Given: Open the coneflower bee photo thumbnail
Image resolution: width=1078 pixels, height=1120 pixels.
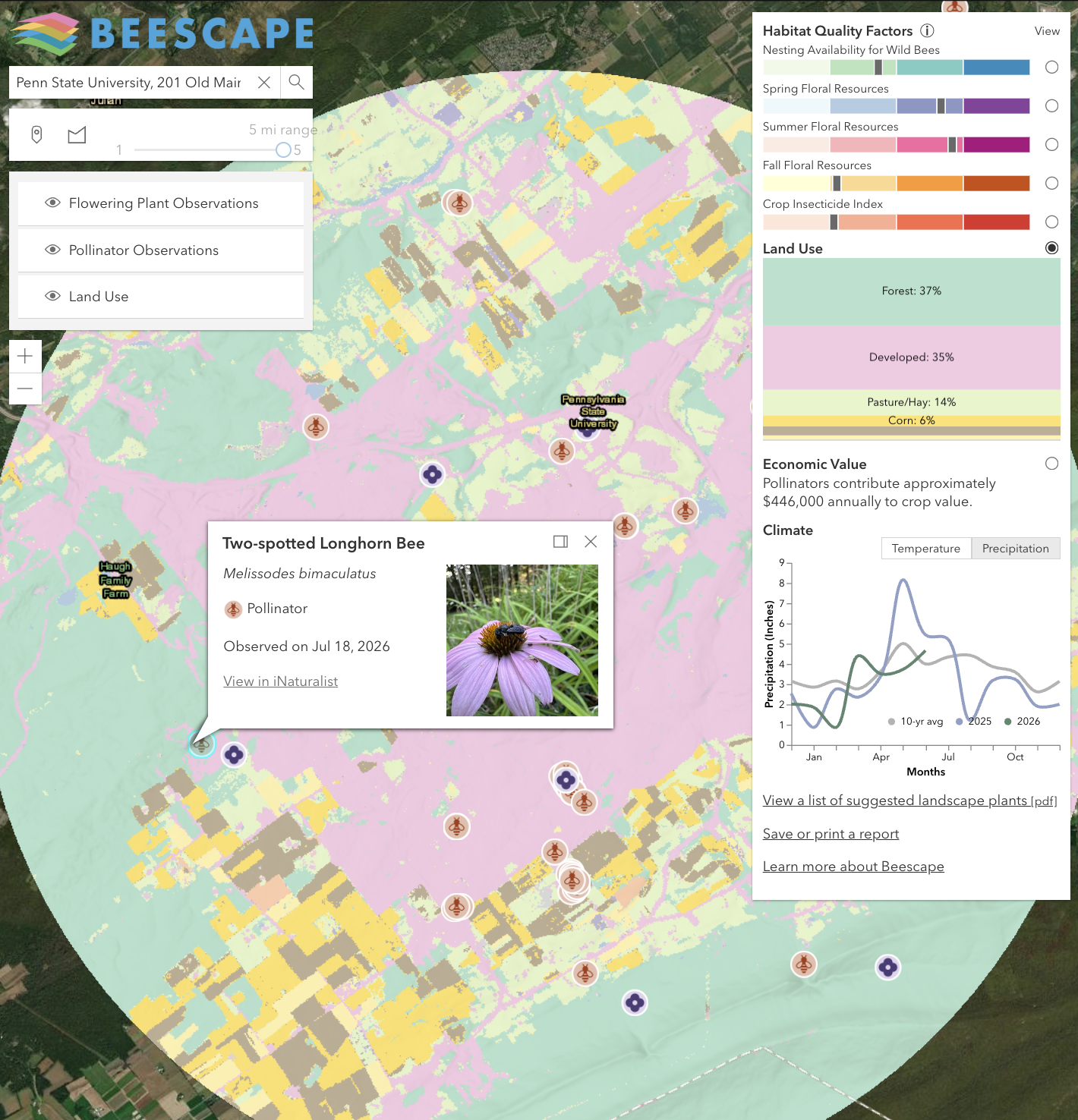Looking at the screenshot, I should point(522,640).
